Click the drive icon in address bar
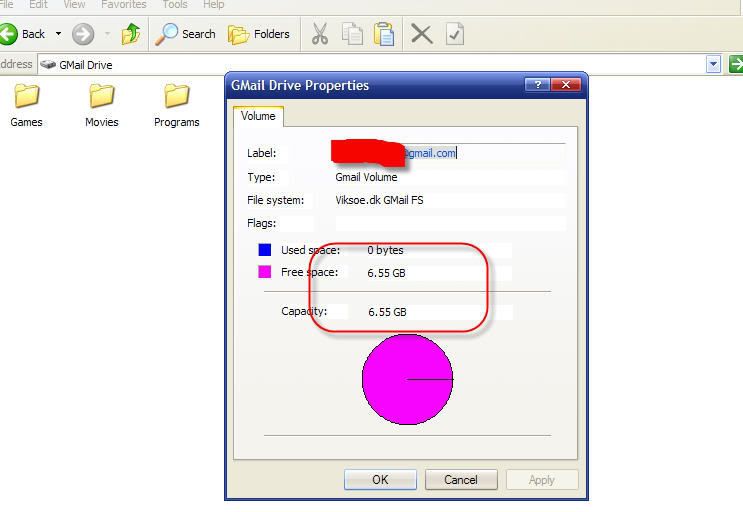The height and width of the screenshot is (512, 743). [48, 64]
